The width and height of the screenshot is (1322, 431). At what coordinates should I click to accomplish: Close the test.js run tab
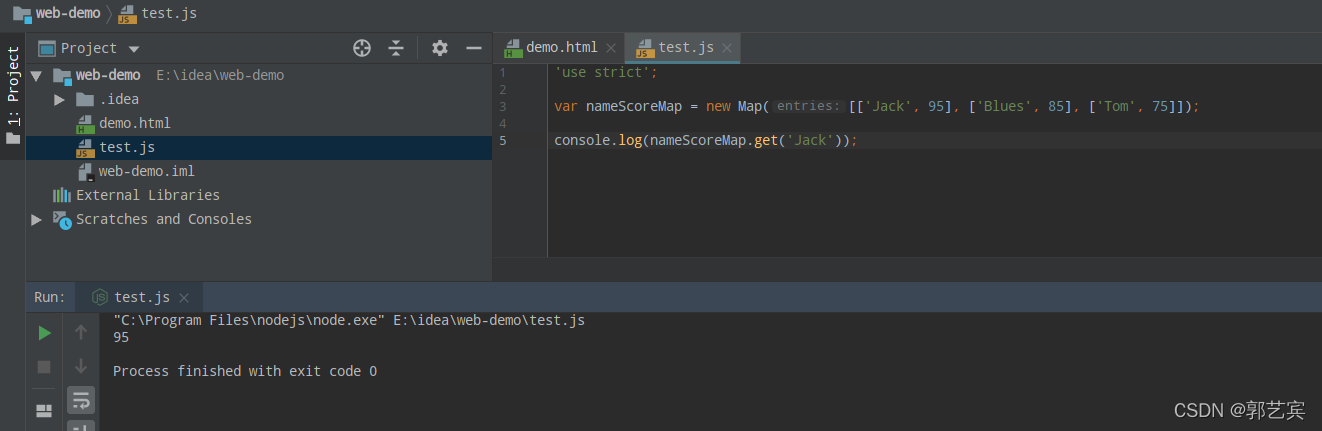pos(184,298)
